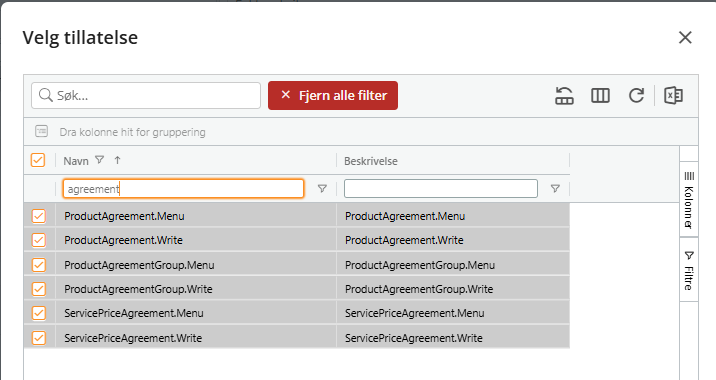Open the column chooser icon in toolbar
The height and width of the screenshot is (380, 716).
pyautogui.click(x=600, y=96)
